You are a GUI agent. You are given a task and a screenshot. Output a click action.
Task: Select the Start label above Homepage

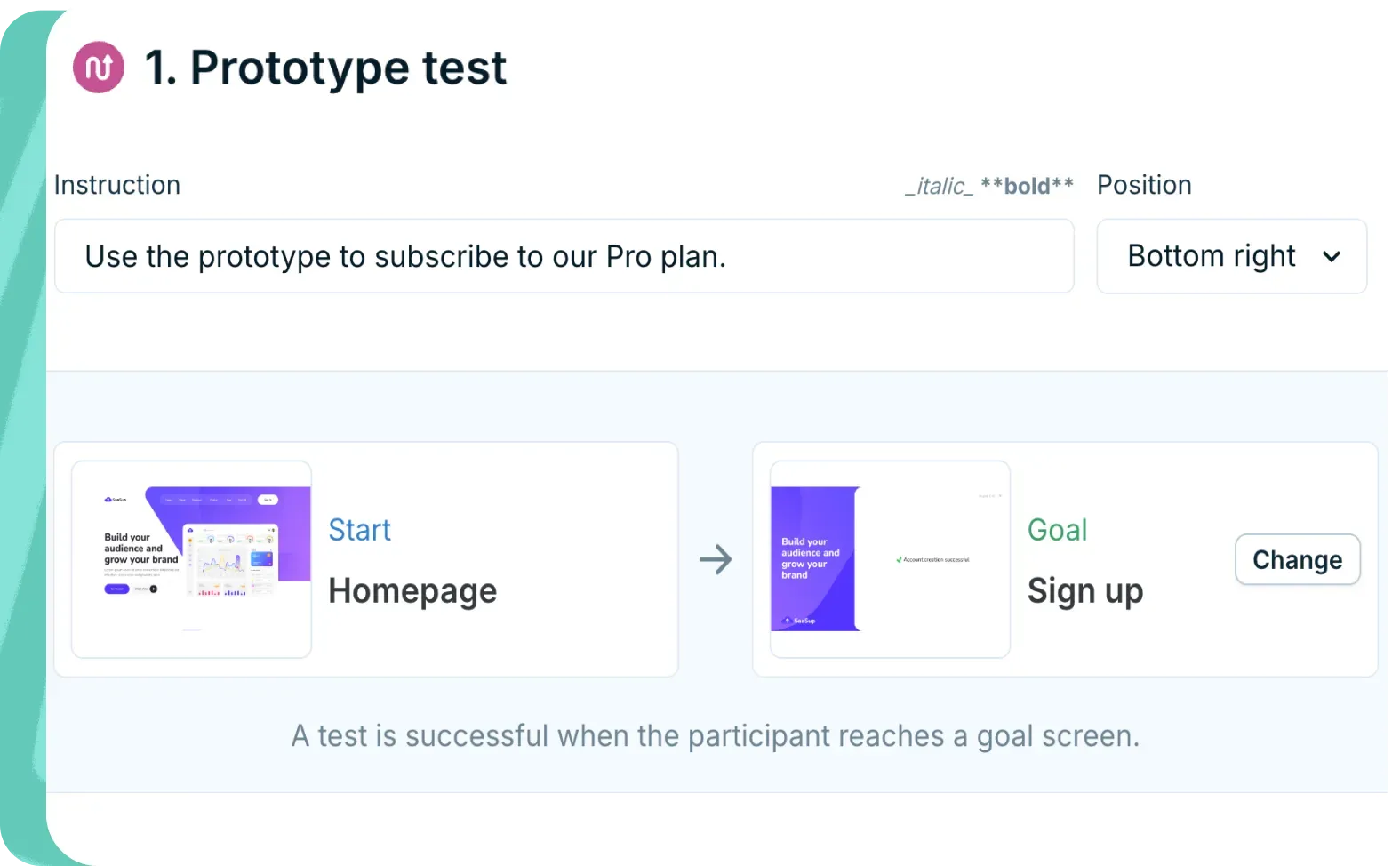click(x=359, y=529)
